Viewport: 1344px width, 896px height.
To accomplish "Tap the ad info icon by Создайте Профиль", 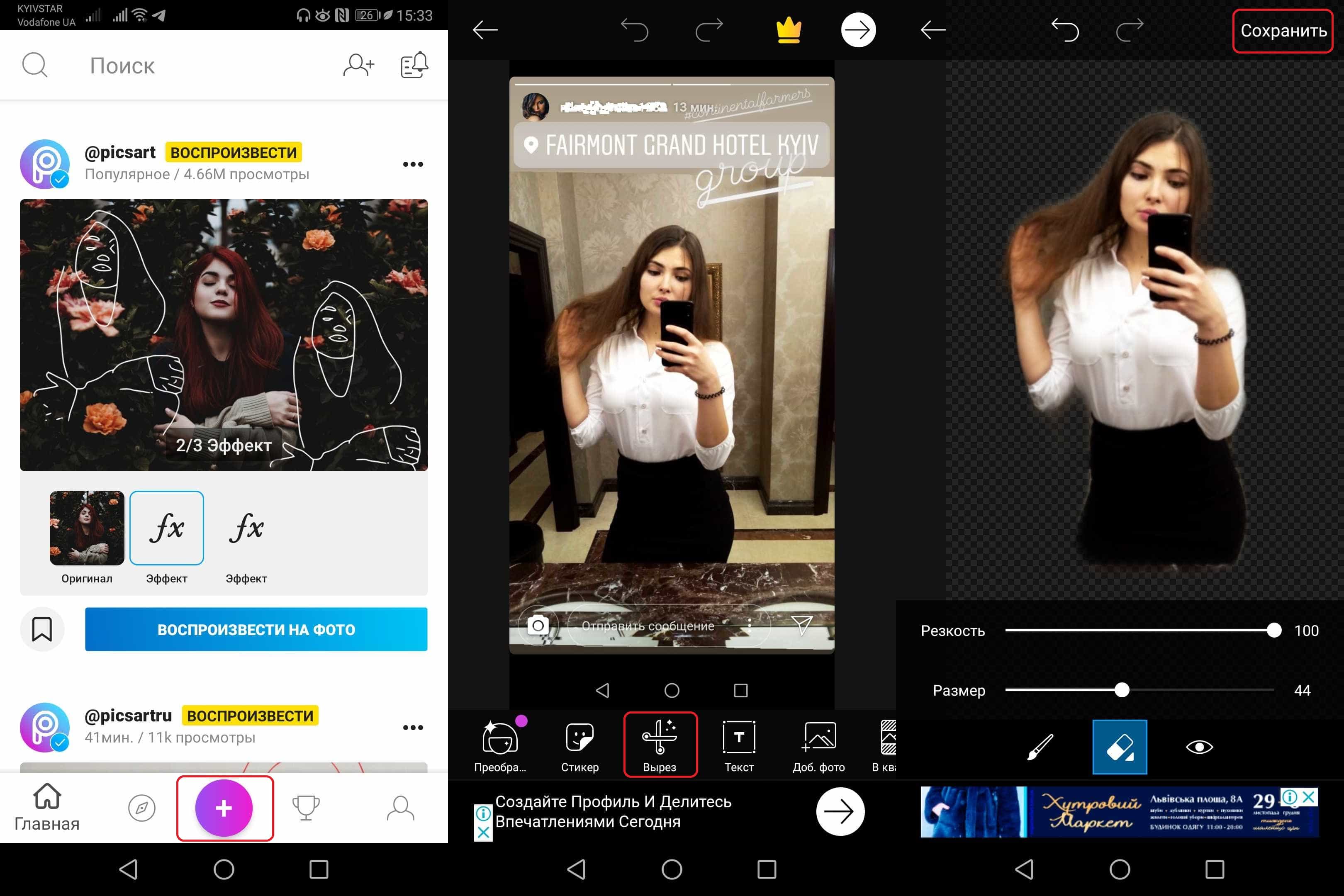I will click(483, 813).
